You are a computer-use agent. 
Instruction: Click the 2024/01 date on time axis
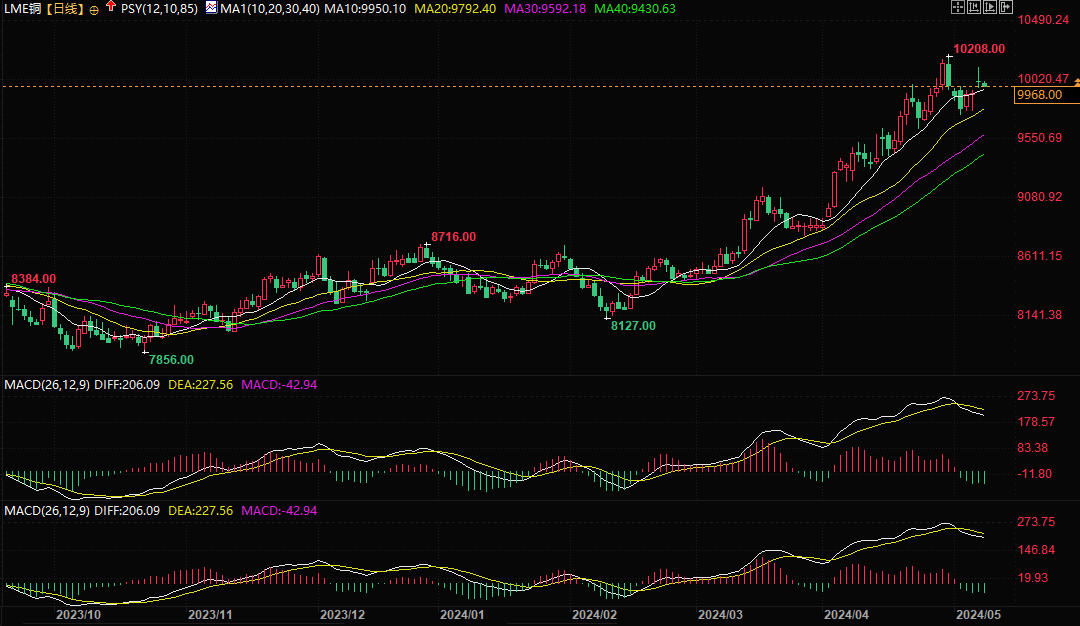tap(463, 615)
